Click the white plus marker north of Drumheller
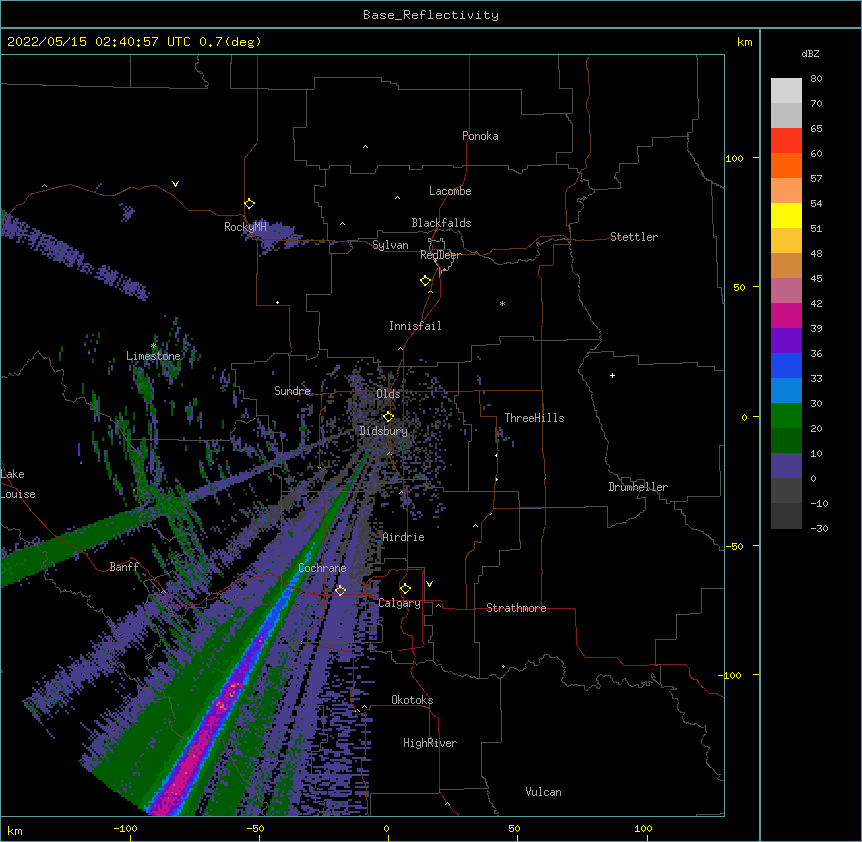The image size is (862, 842). [612, 375]
